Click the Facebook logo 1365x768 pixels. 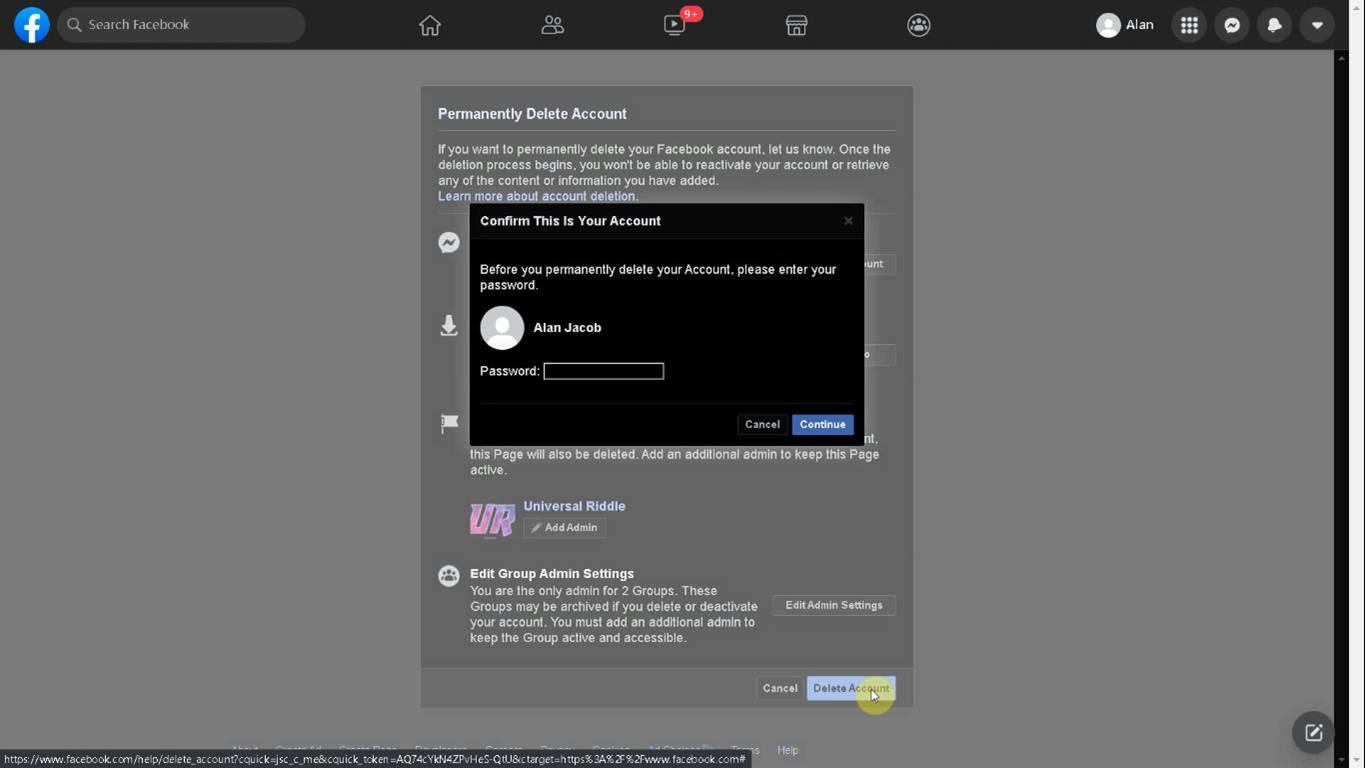tap(31, 24)
